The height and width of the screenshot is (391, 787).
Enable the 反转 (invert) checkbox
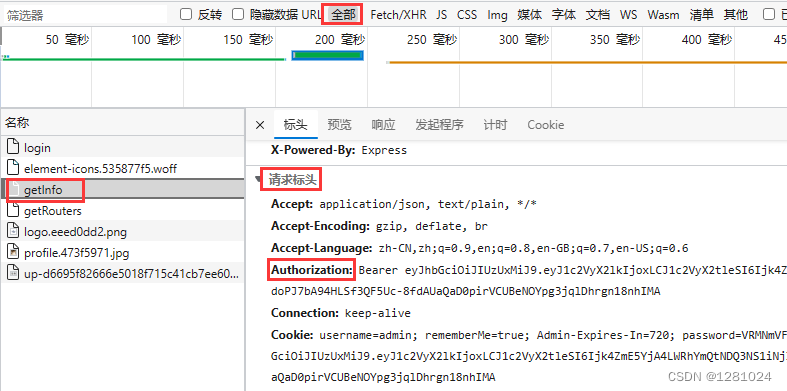point(186,14)
